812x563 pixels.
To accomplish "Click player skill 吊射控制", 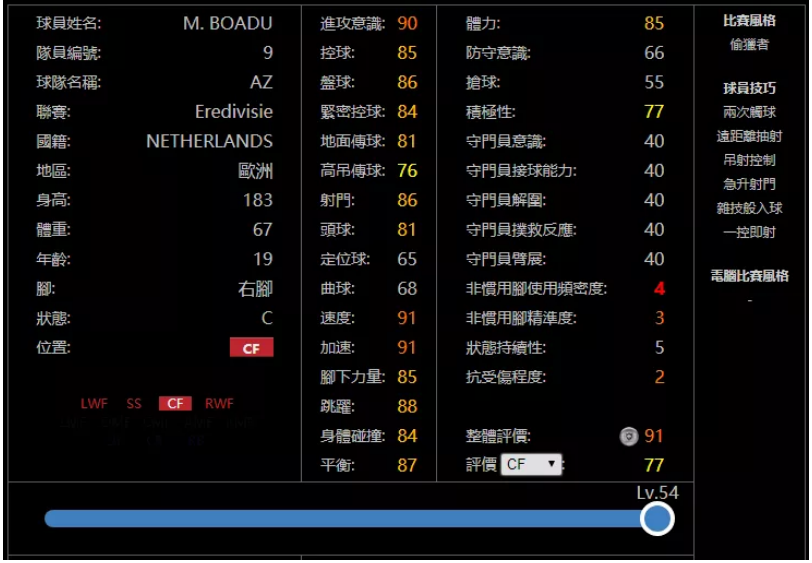I will click(749, 161).
